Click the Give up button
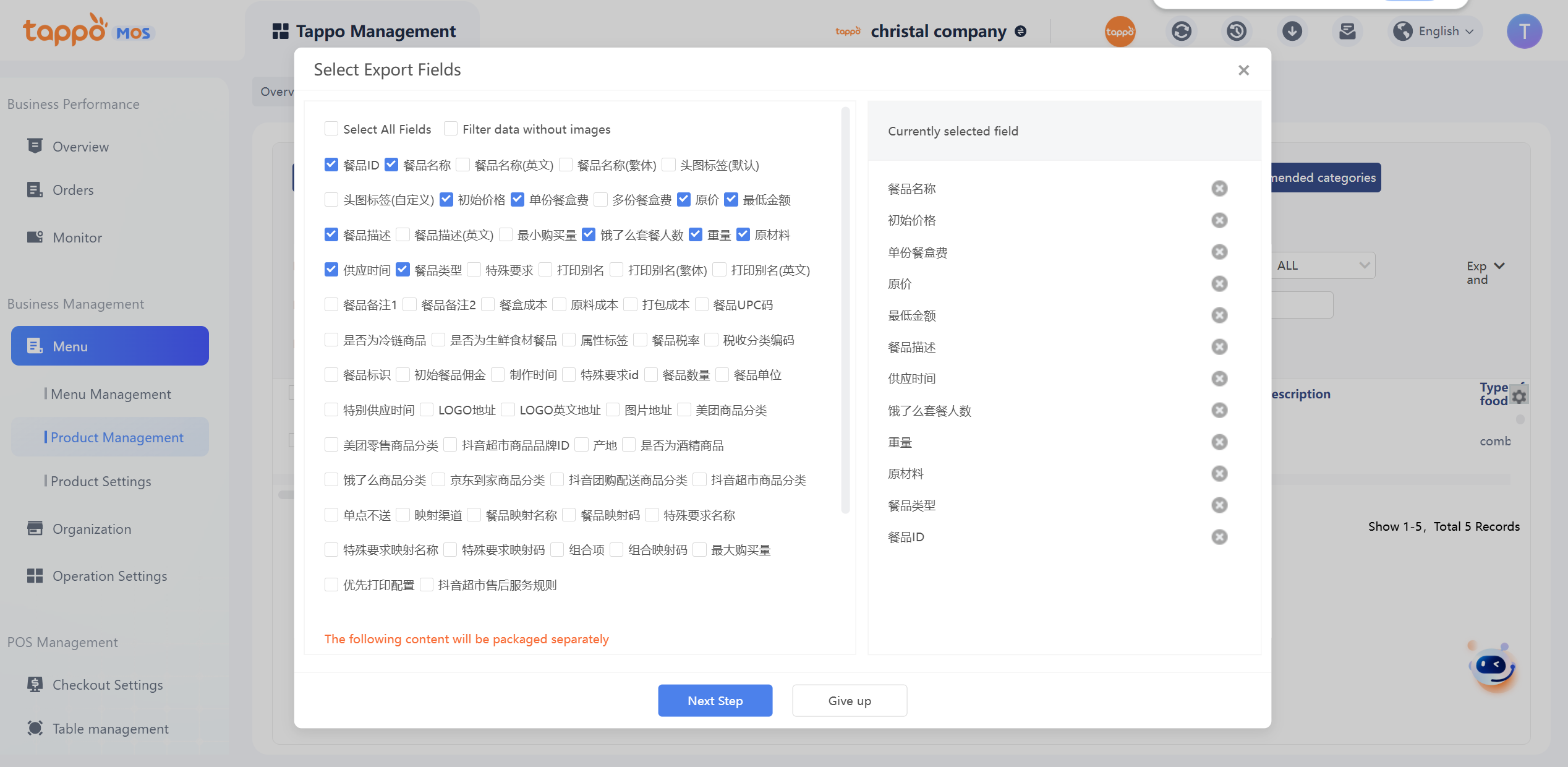Viewport: 1568px width, 767px height. coord(849,701)
